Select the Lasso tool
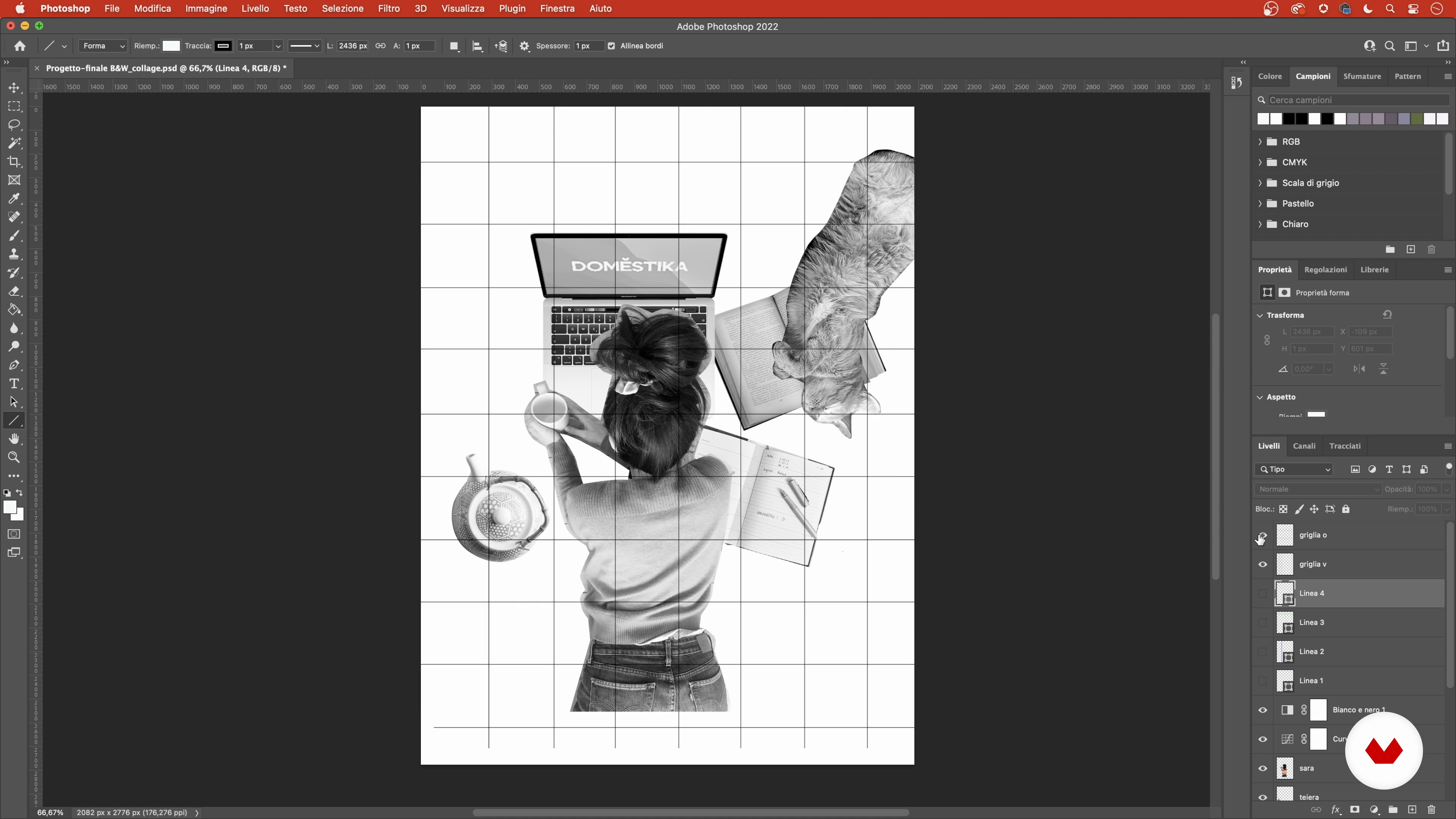 click(14, 125)
